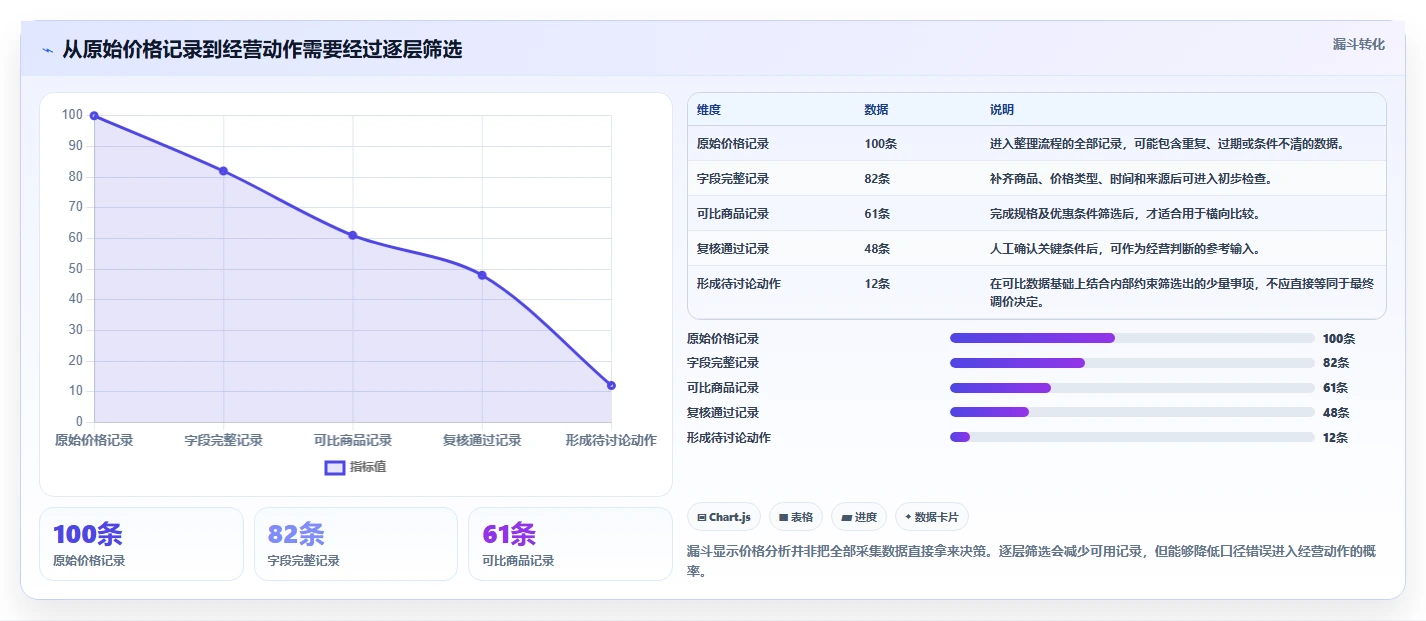The width and height of the screenshot is (1426, 621).
Task: Click the table cell reading 82条
Action: [x=878, y=179]
